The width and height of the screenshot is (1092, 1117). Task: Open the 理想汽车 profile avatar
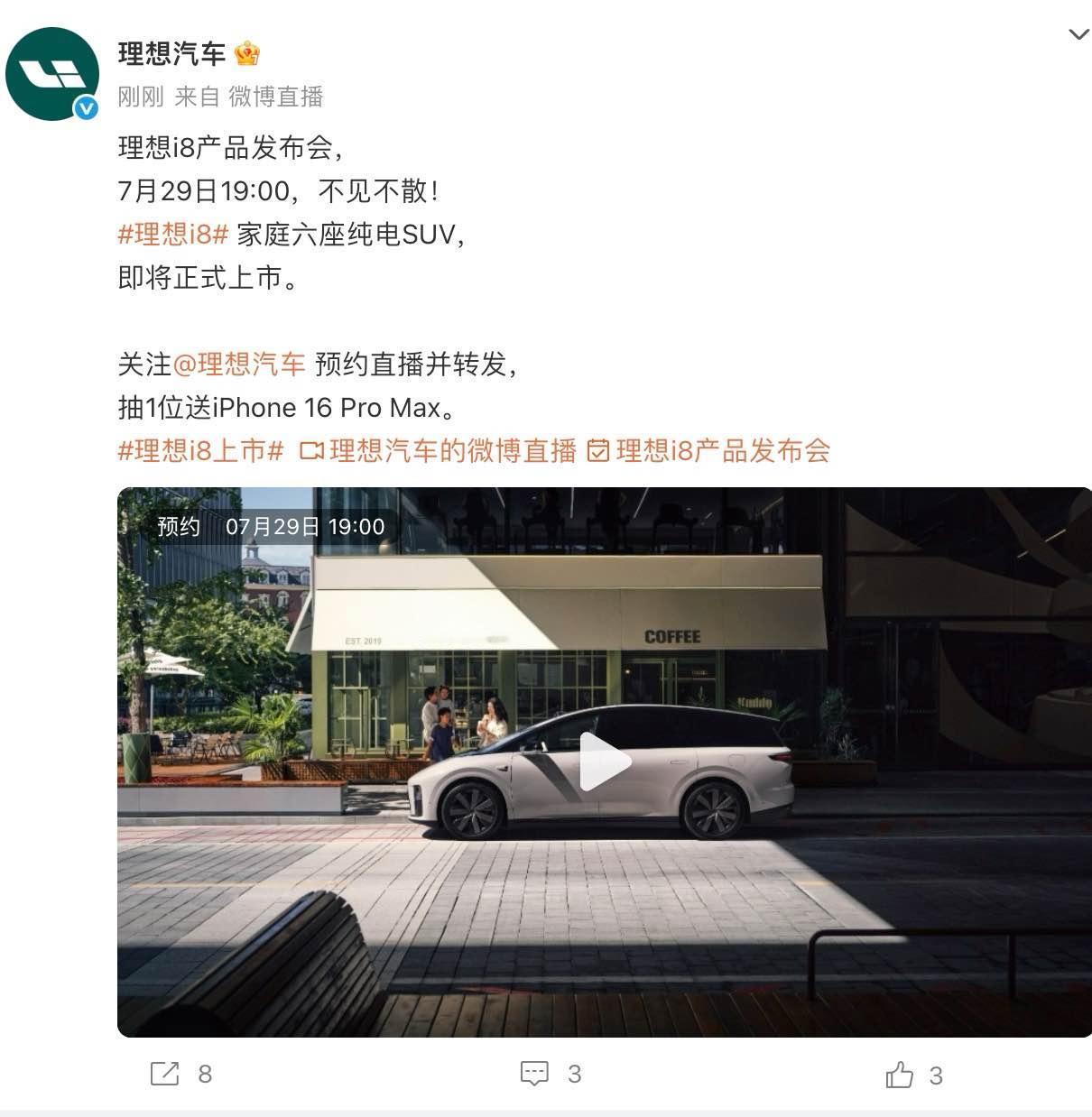pyautogui.click(x=51, y=74)
